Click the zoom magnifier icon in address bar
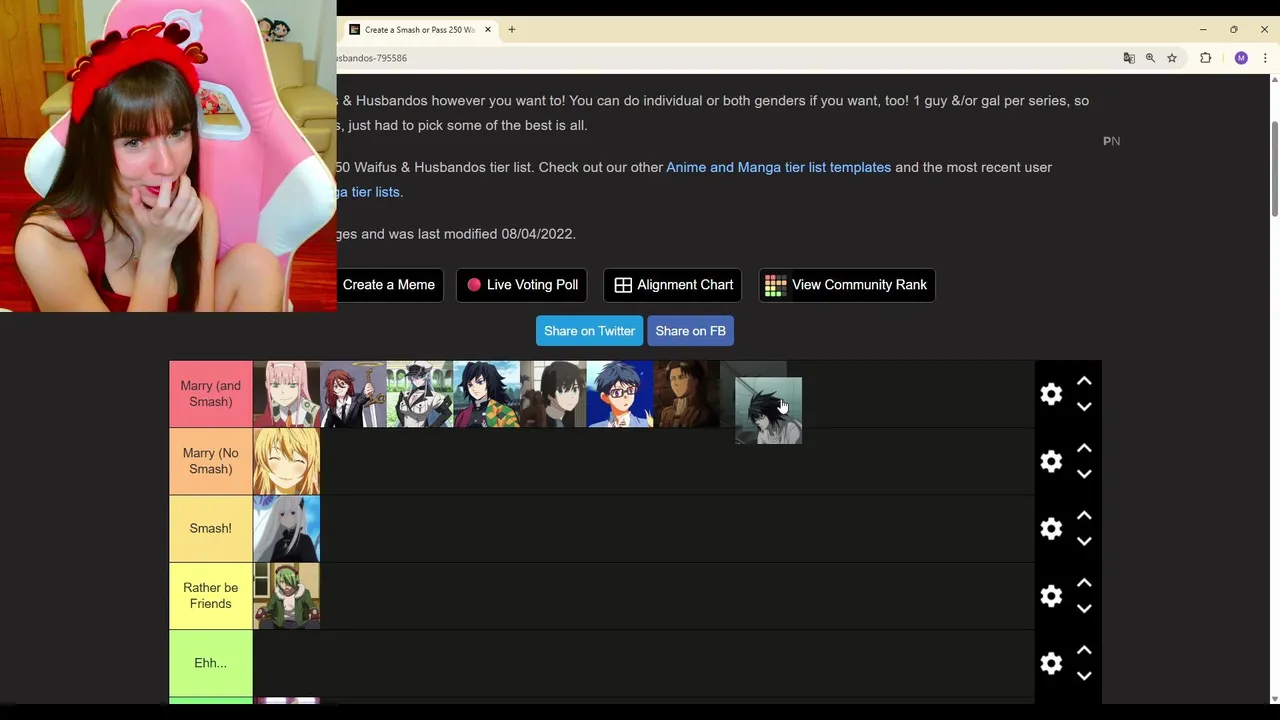 [1150, 58]
